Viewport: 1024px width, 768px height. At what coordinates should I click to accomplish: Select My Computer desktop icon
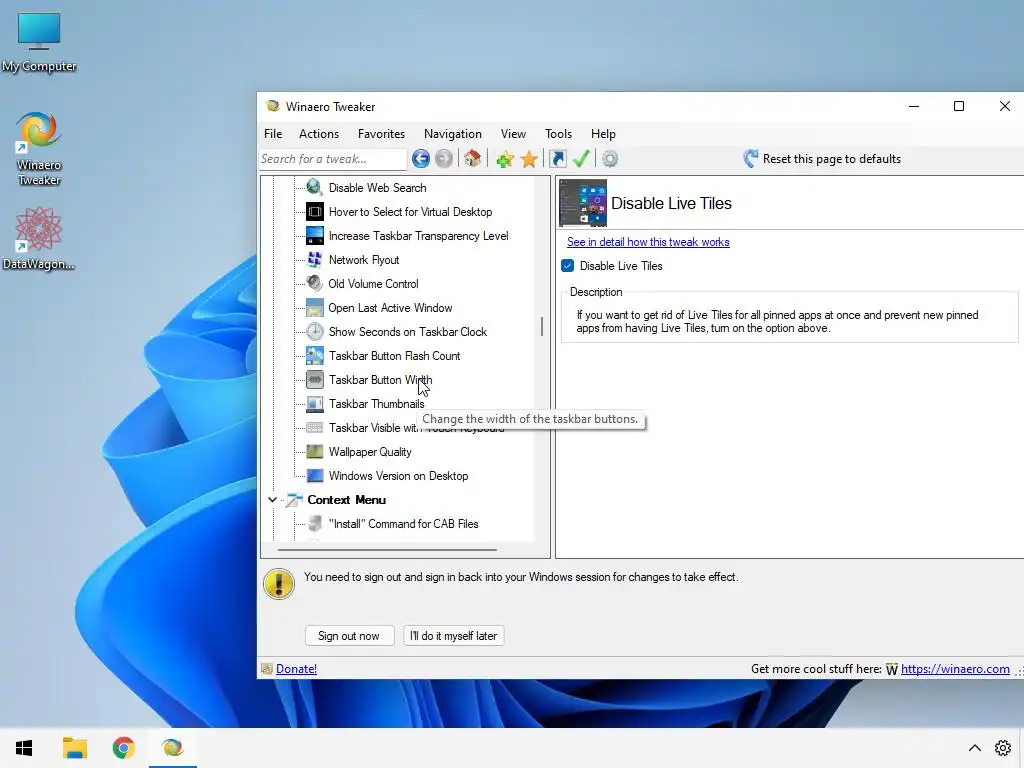coord(39,42)
